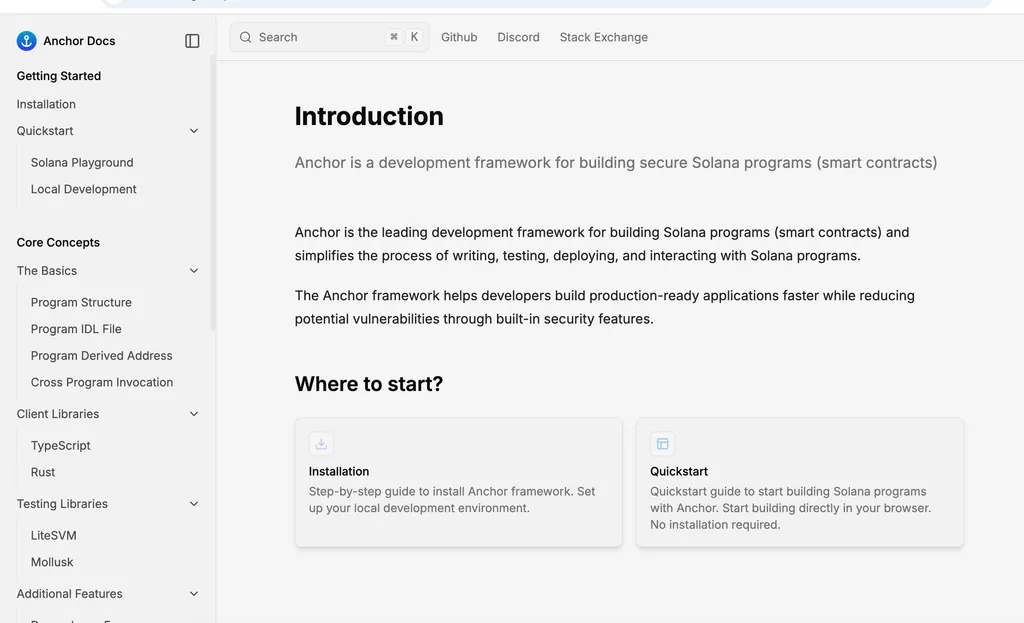Open Quickstart in the sidebar

pyautogui.click(x=44, y=131)
